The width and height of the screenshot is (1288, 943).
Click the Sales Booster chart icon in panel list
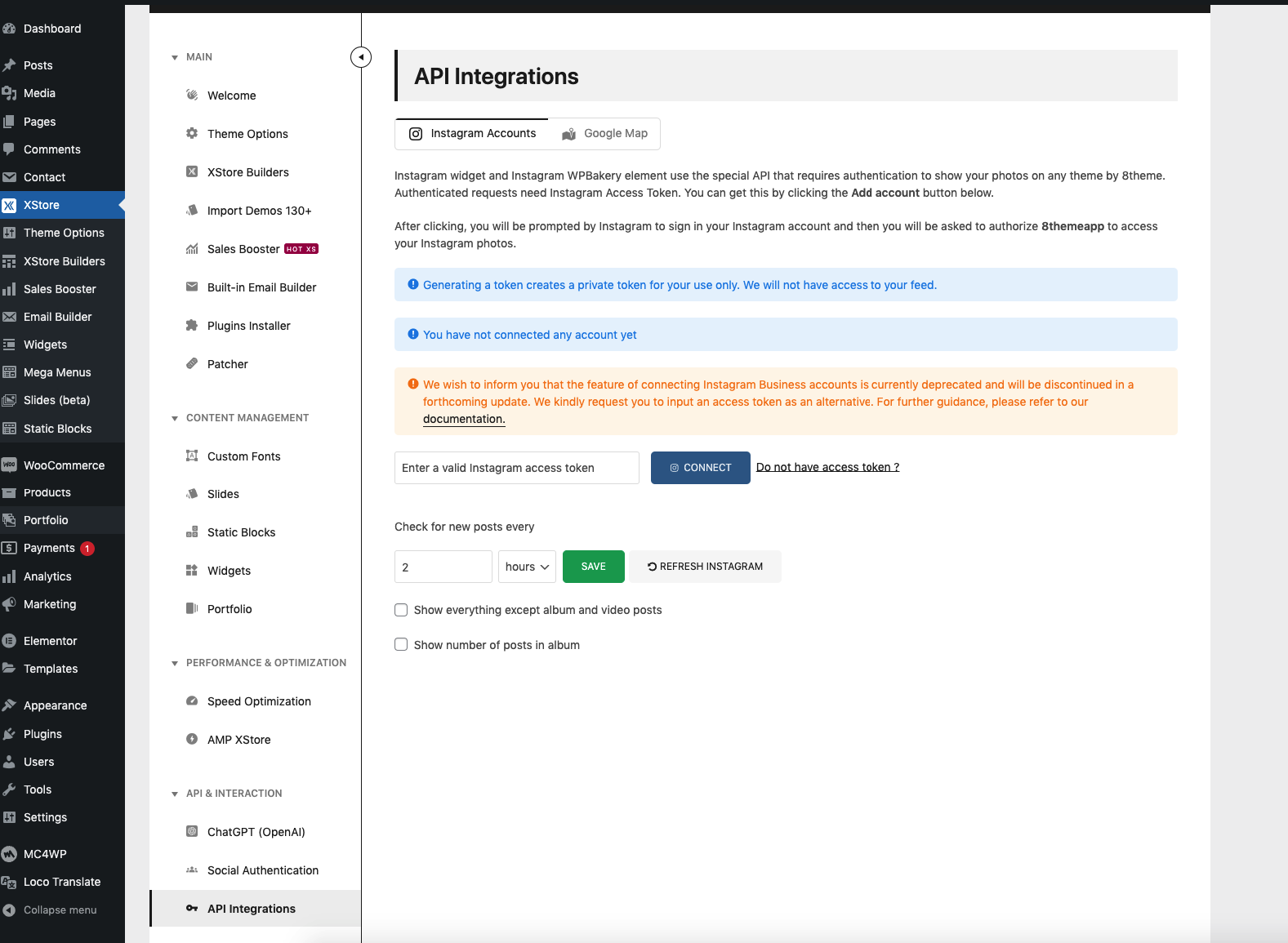tap(192, 248)
